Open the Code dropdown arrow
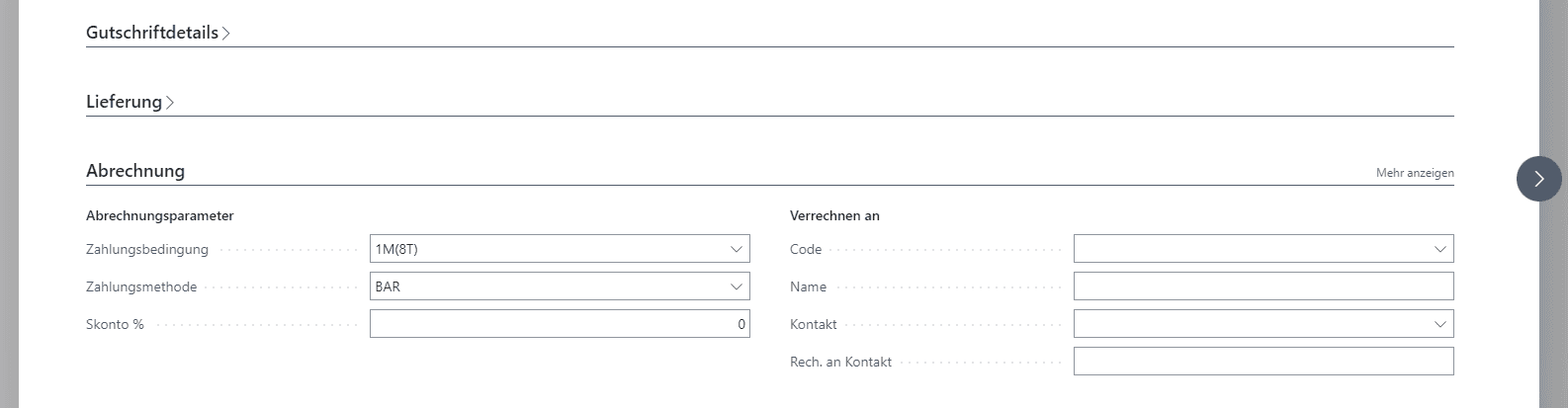The width and height of the screenshot is (1568, 408). [x=1439, y=249]
